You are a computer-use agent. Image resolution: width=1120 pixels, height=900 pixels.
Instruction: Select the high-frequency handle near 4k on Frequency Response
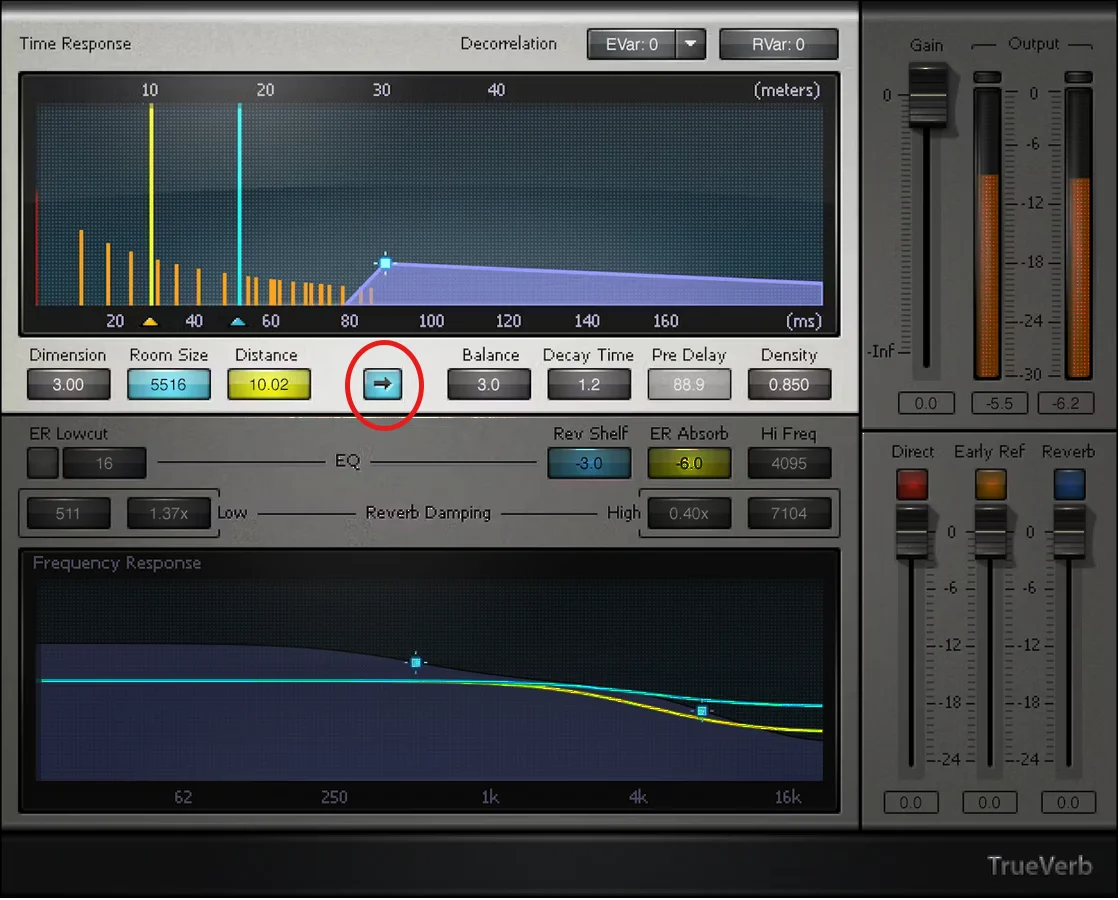702,711
